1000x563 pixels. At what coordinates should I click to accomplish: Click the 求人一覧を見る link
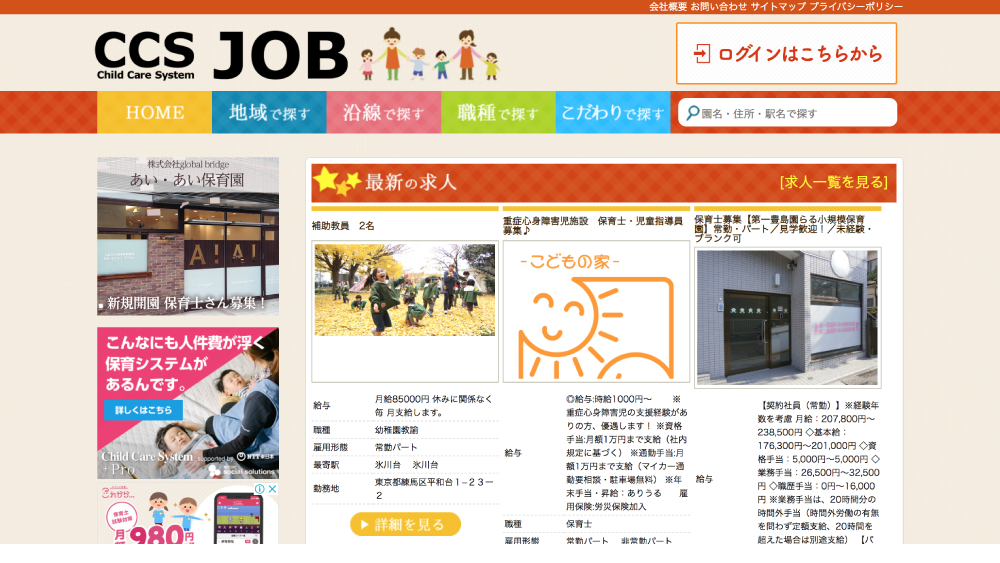[x=834, y=182]
